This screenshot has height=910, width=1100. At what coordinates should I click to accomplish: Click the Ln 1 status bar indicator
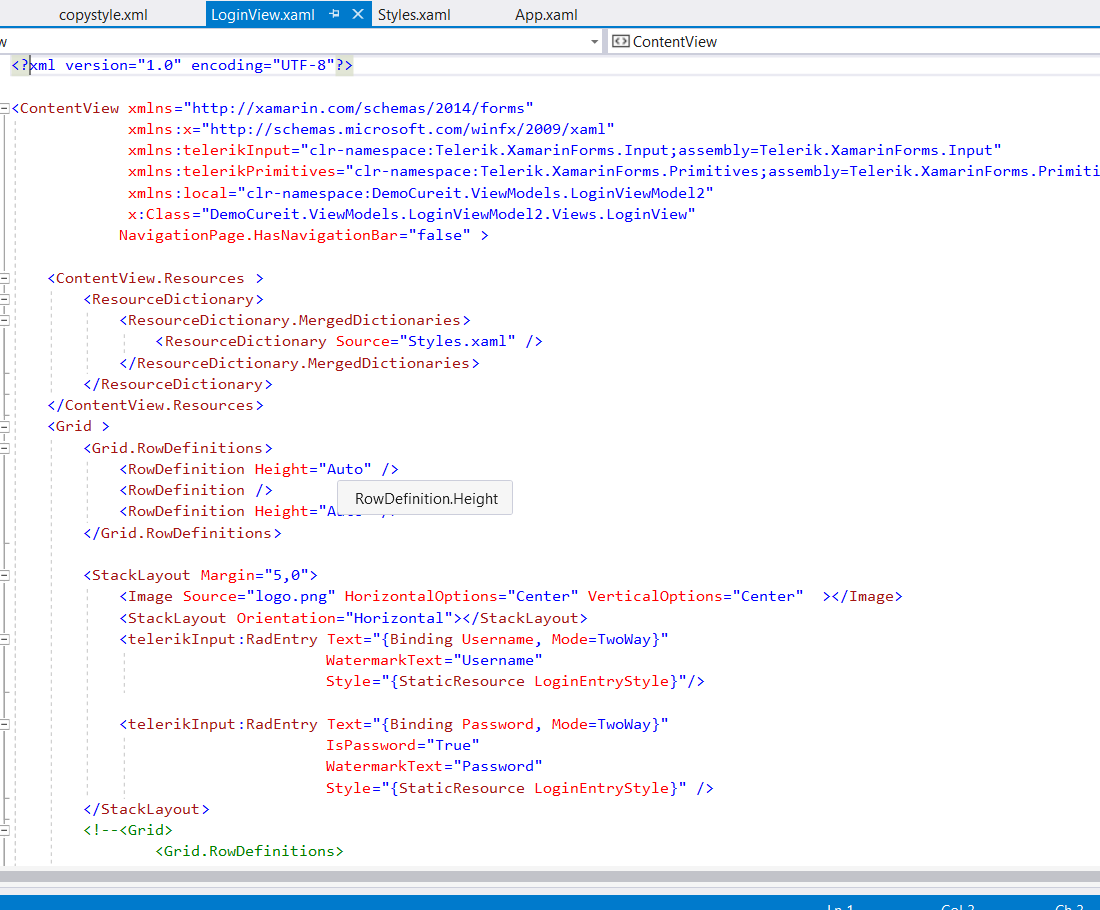840,906
